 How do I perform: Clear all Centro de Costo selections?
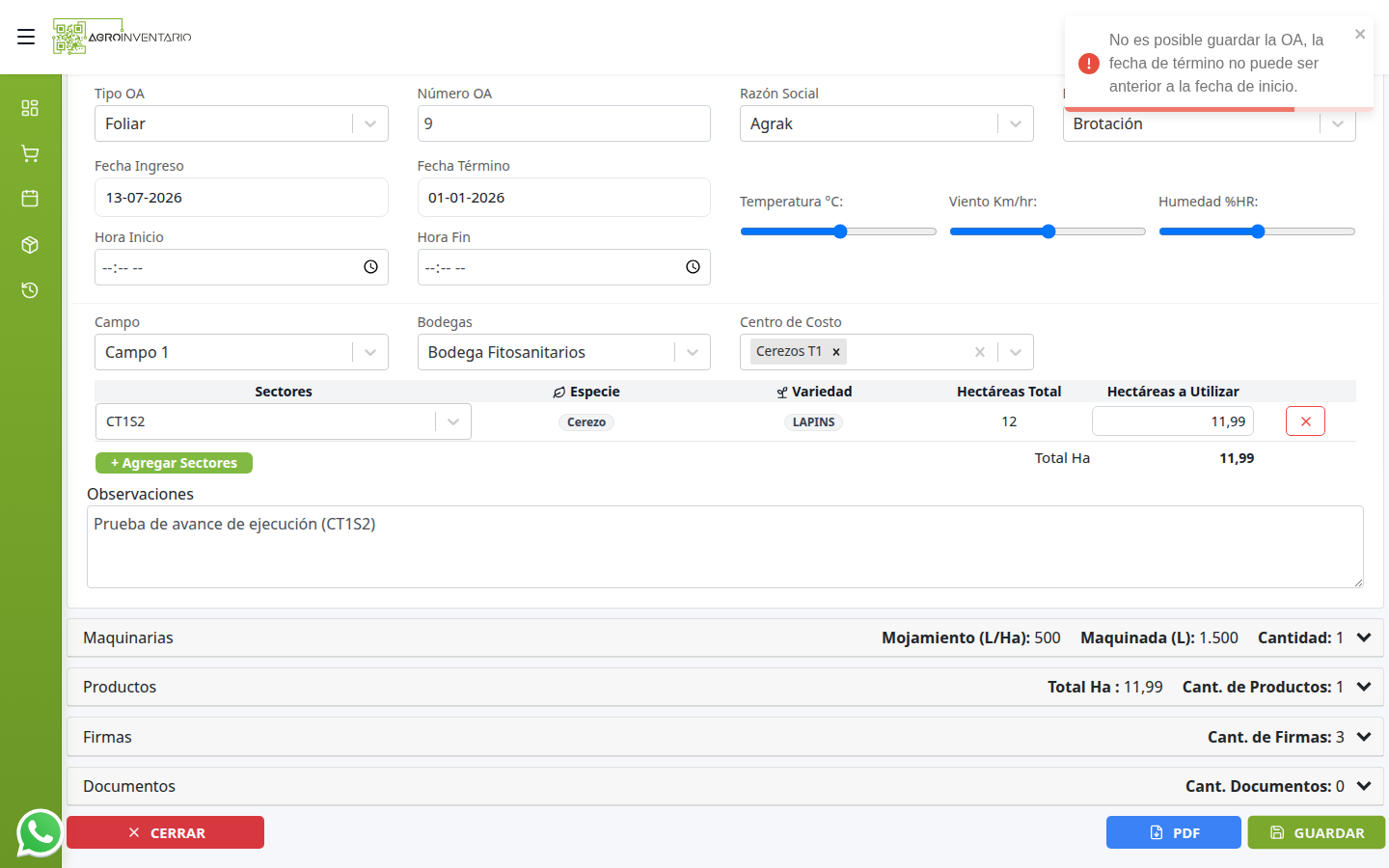click(980, 352)
